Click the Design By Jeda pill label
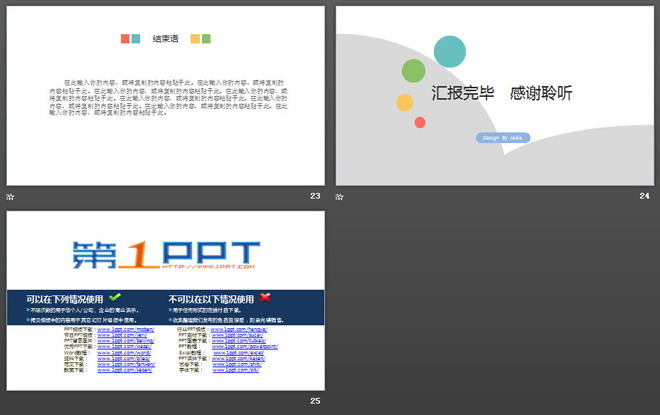The height and width of the screenshot is (415, 660). tap(503, 138)
